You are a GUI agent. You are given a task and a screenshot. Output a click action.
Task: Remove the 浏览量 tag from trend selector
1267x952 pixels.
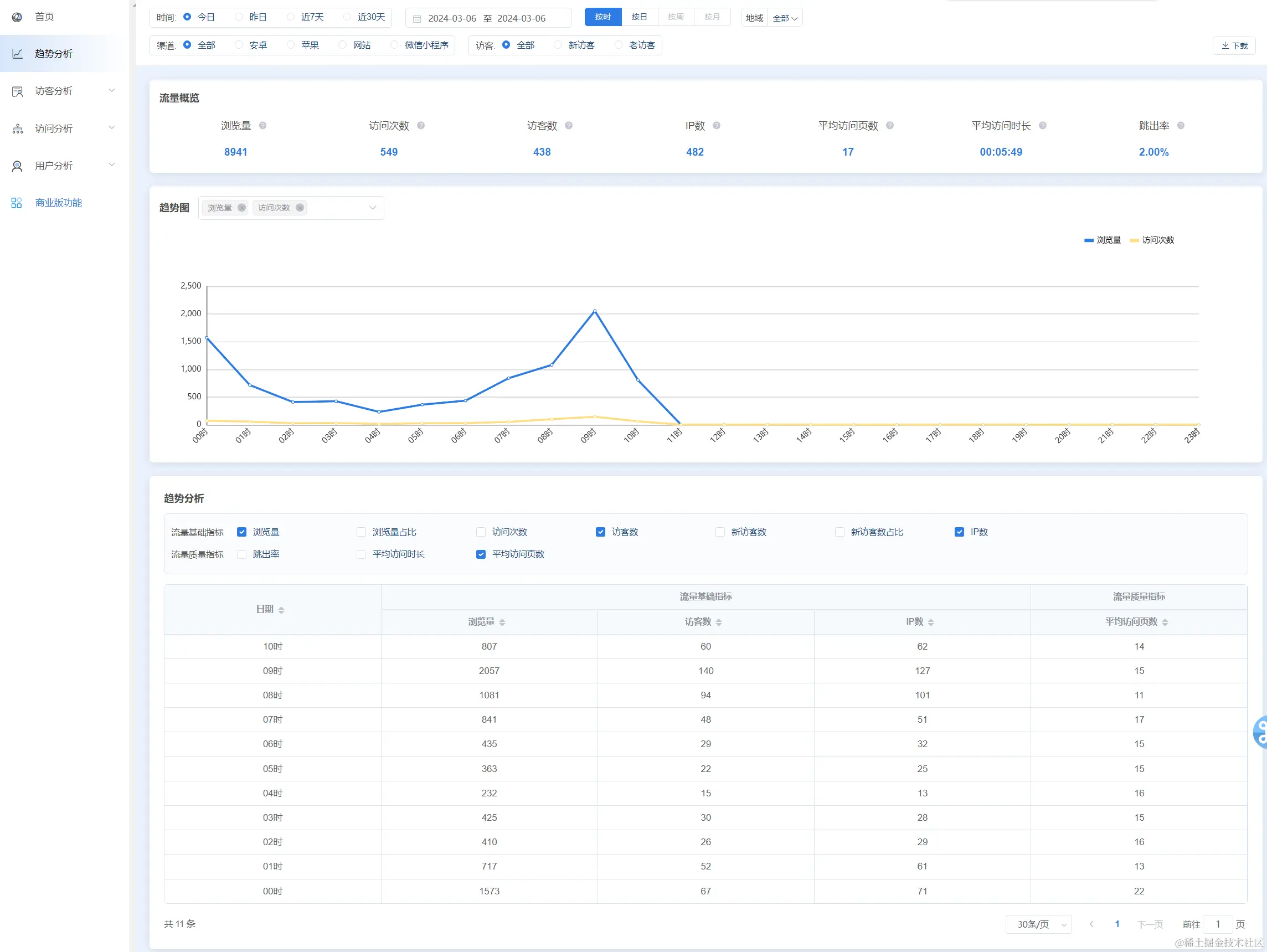(x=241, y=207)
